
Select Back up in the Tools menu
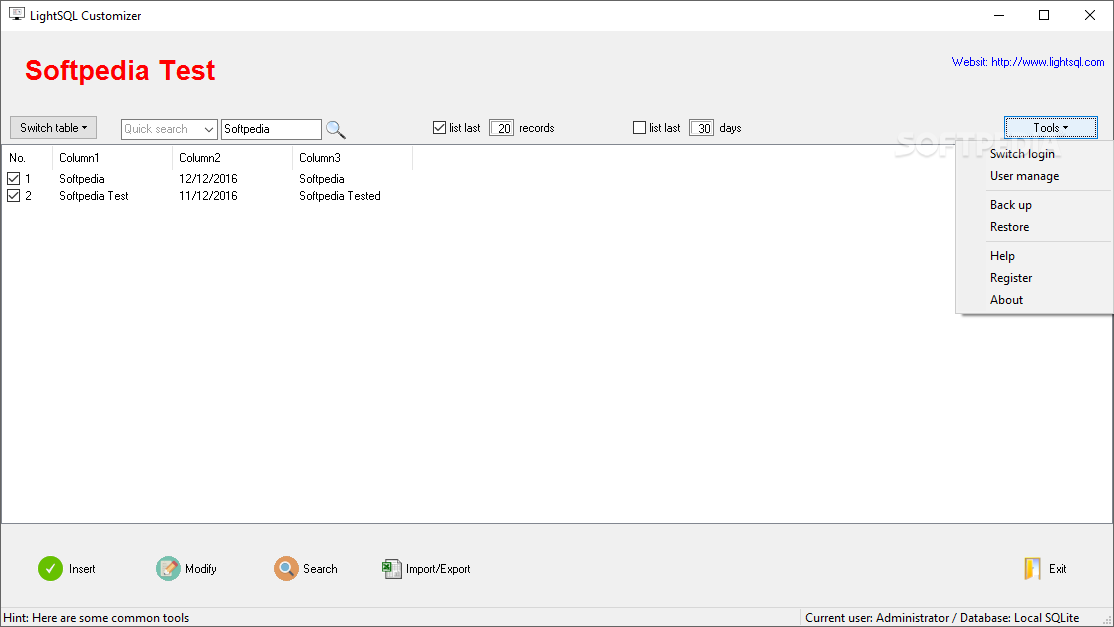[1010, 205]
